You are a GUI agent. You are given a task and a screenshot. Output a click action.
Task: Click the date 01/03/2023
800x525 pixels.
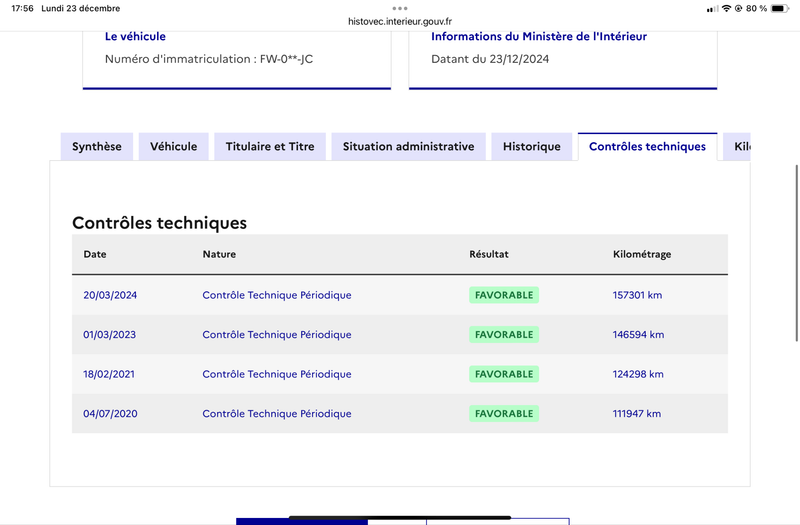tap(110, 335)
